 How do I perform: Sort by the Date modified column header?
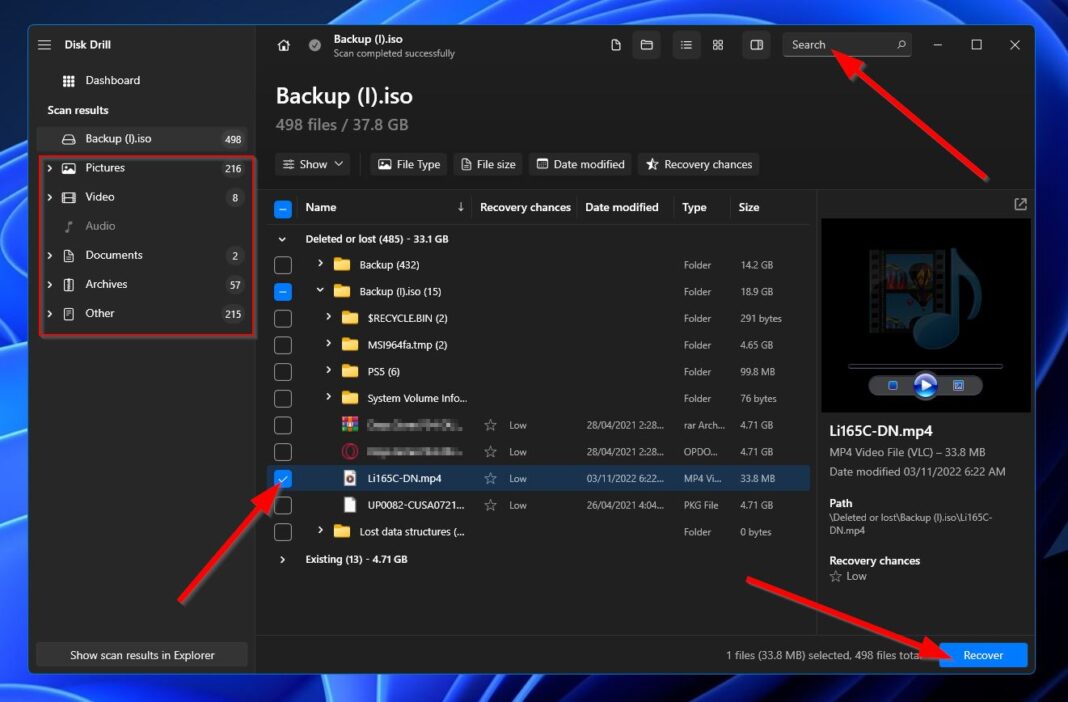point(621,207)
